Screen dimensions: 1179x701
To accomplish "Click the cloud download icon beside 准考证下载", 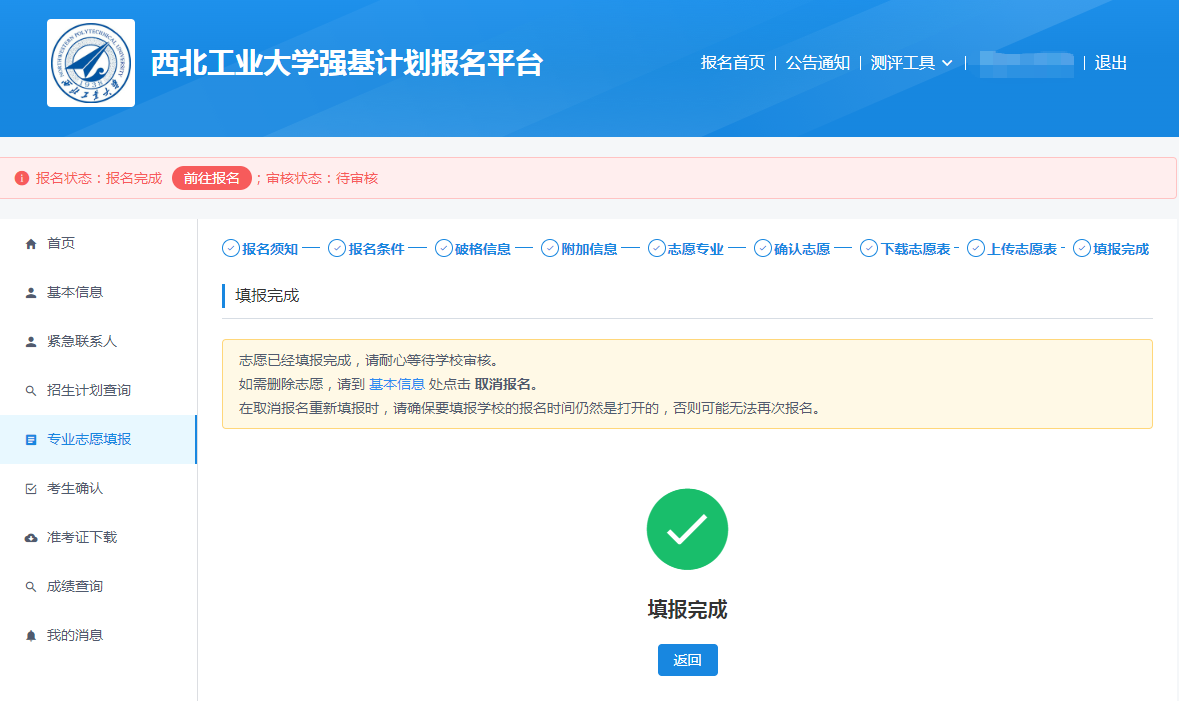I will 31,538.
